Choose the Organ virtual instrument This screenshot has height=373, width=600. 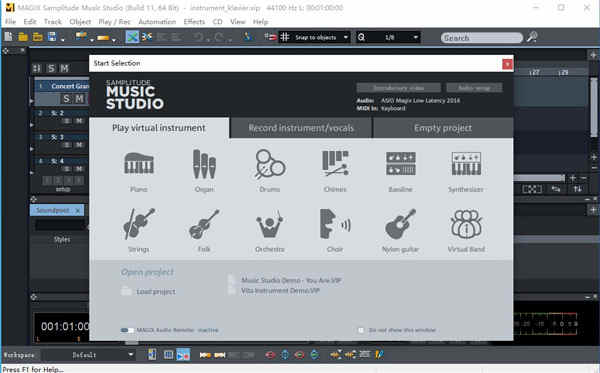pos(204,165)
